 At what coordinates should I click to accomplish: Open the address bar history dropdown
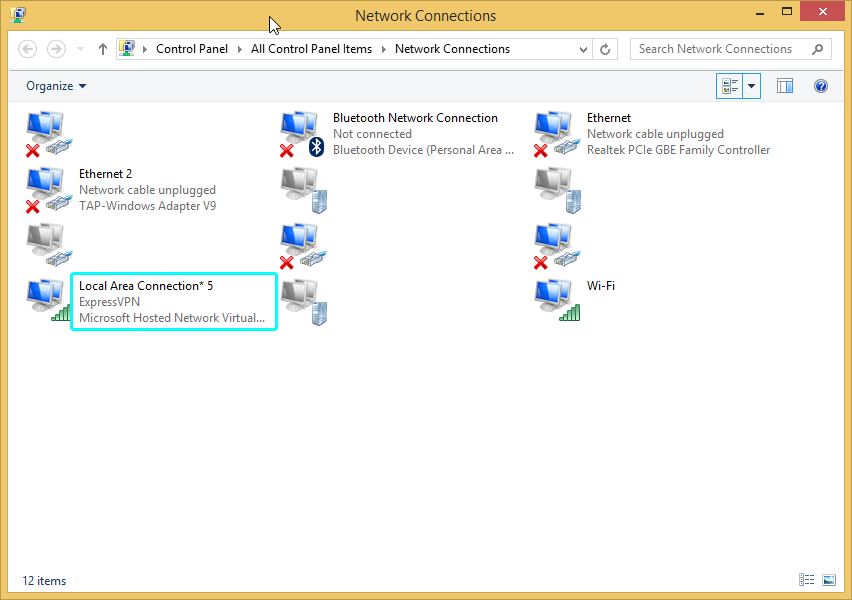pos(583,49)
